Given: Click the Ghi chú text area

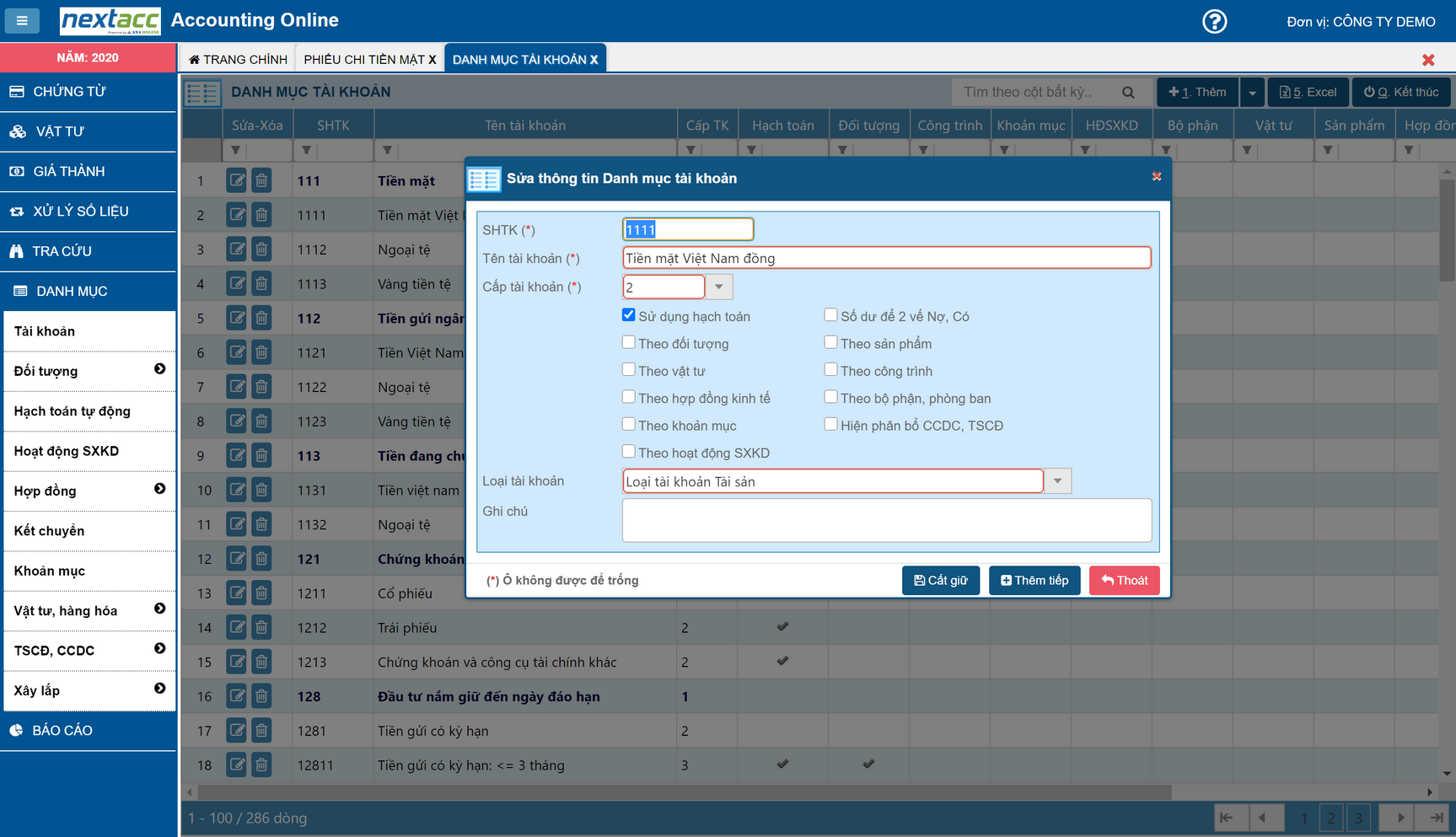Looking at the screenshot, I should click(886, 520).
